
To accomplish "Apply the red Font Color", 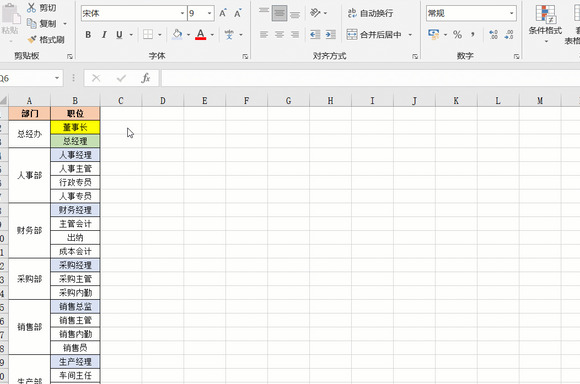I will pyautogui.click(x=200, y=34).
